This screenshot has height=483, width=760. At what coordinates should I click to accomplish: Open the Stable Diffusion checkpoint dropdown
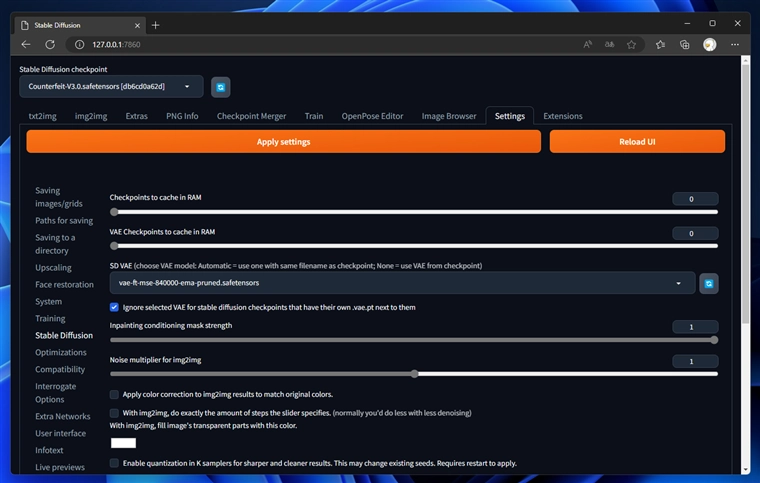click(111, 87)
